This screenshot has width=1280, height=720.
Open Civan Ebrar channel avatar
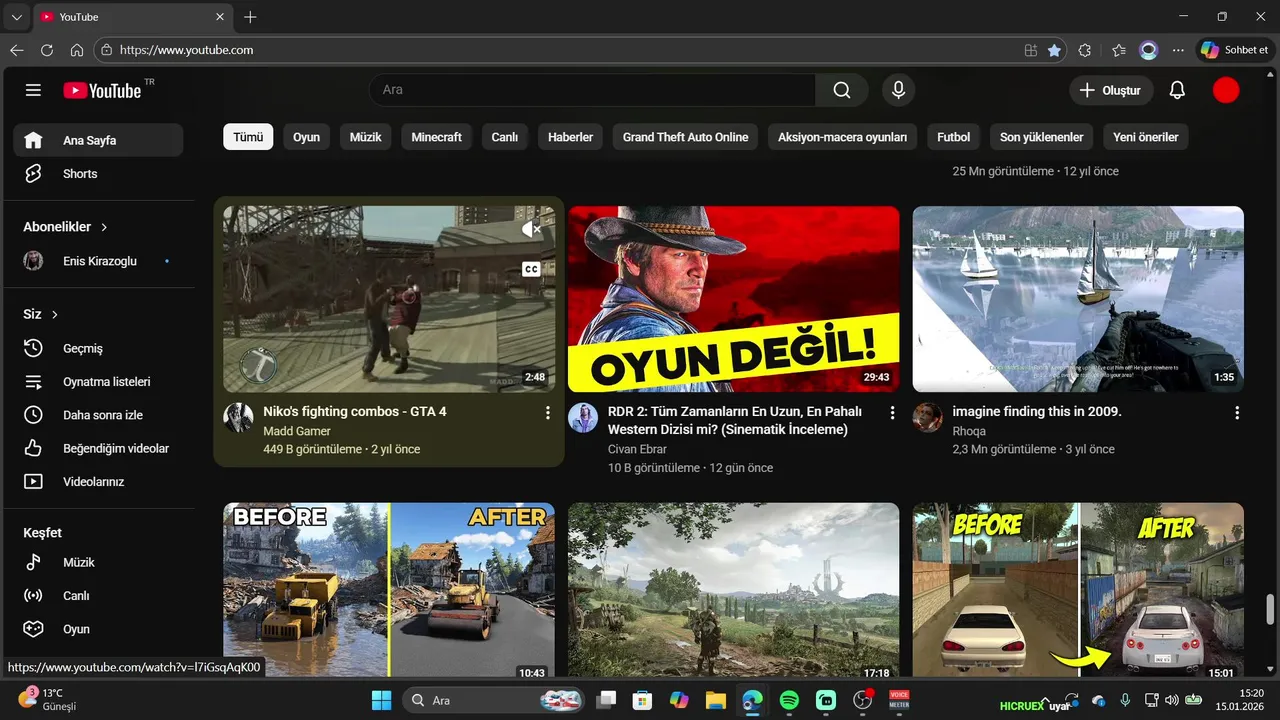583,418
